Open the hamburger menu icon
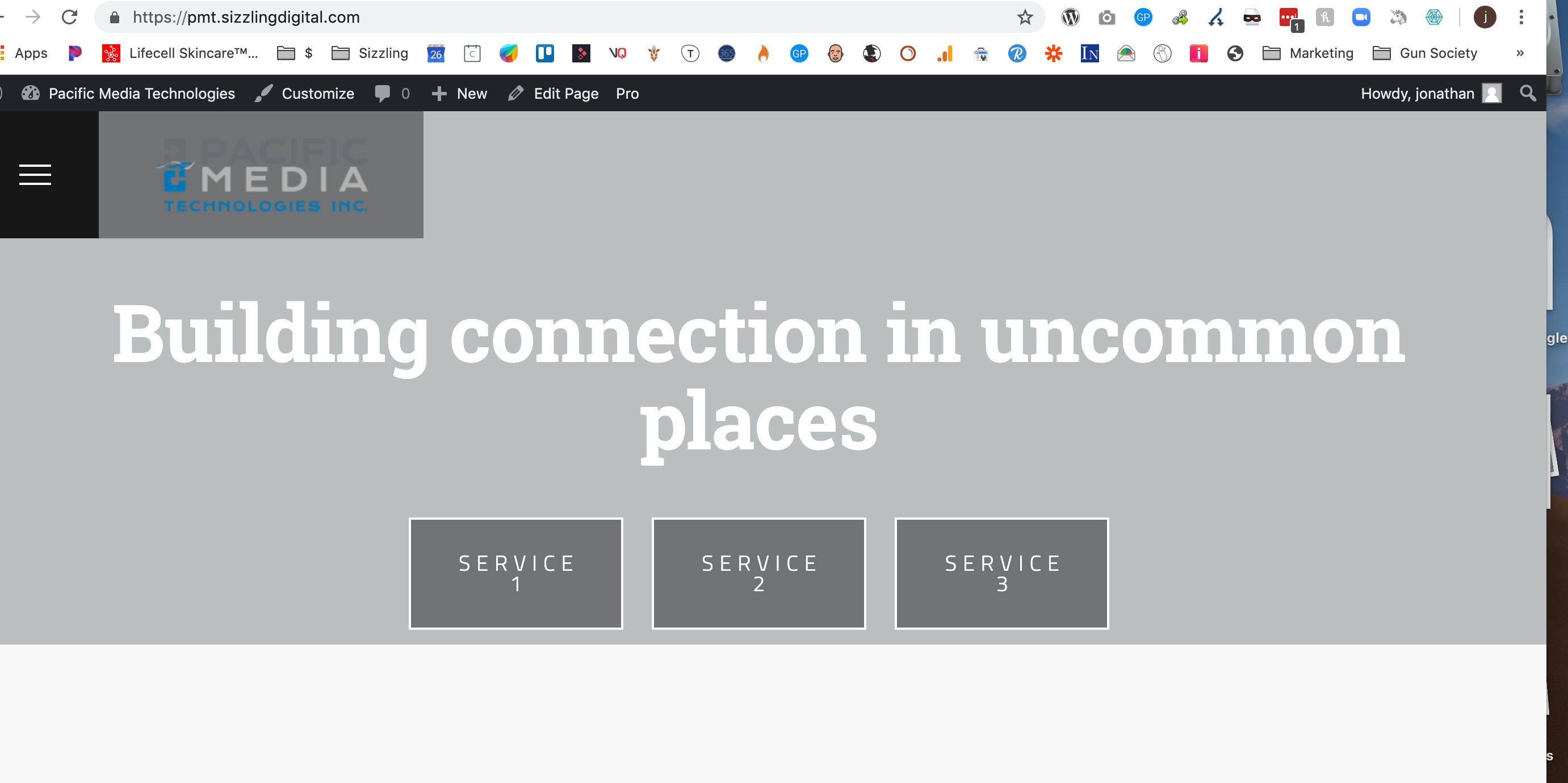The width and height of the screenshot is (1568, 783). click(35, 175)
